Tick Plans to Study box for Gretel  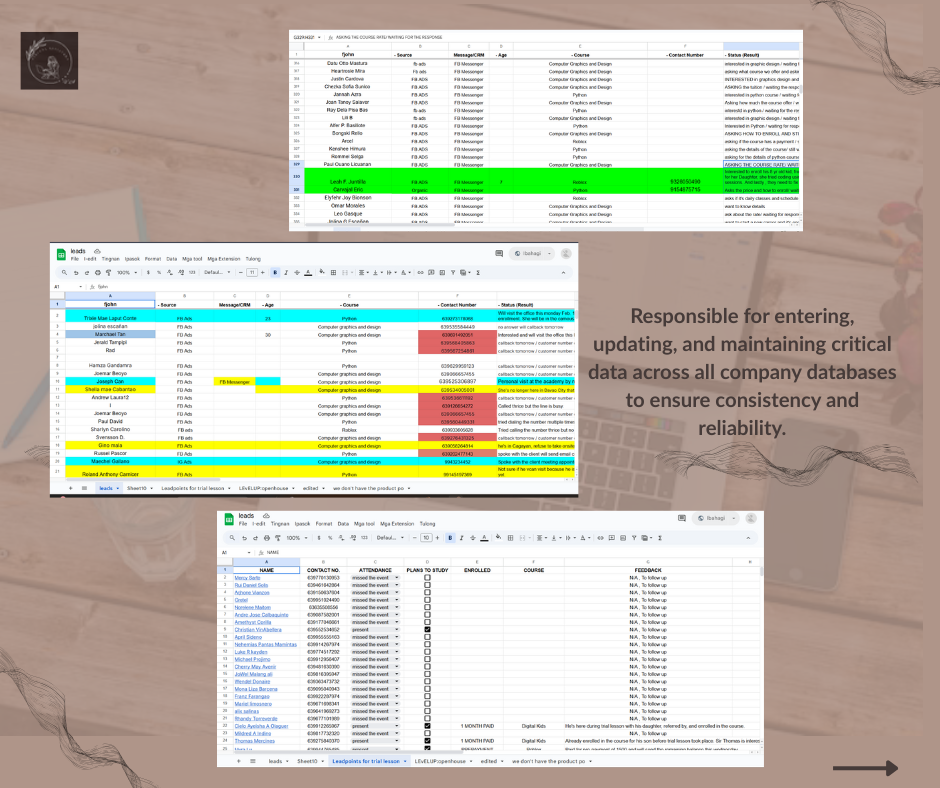427,600
